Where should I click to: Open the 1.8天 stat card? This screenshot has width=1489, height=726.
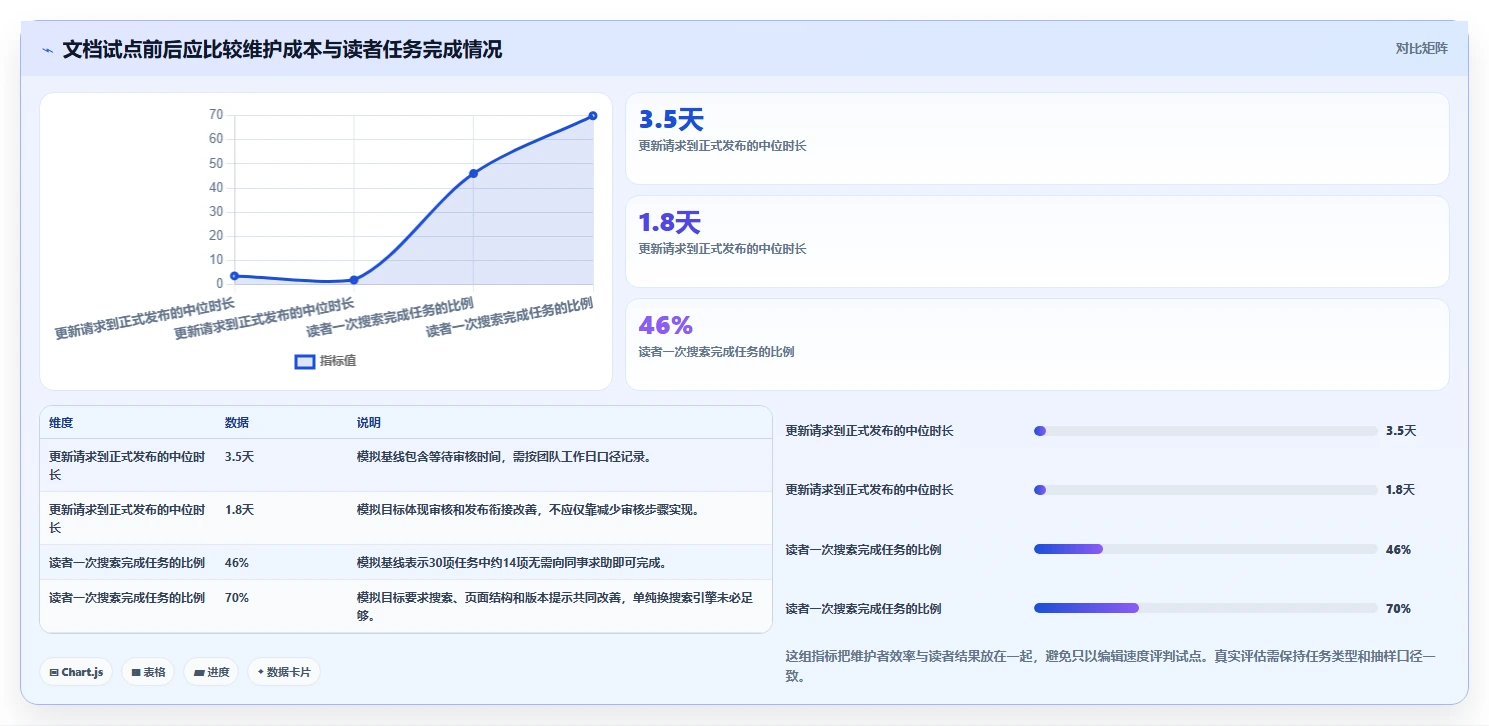coord(1037,241)
